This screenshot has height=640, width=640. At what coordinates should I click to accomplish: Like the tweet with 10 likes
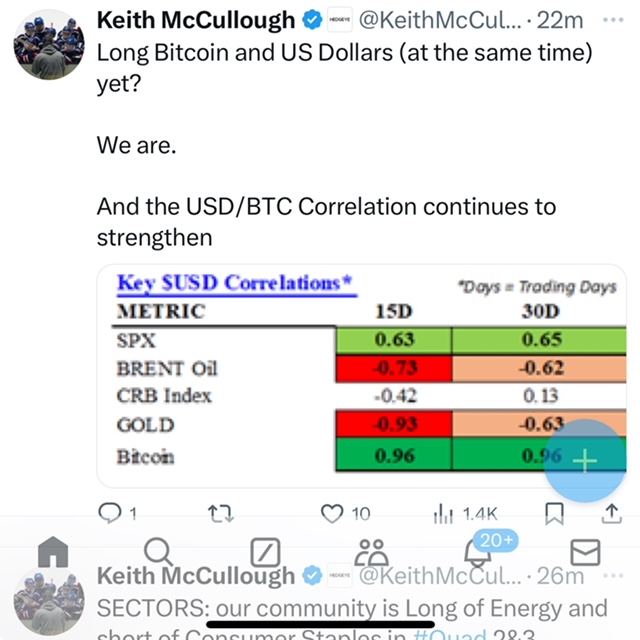(332, 513)
